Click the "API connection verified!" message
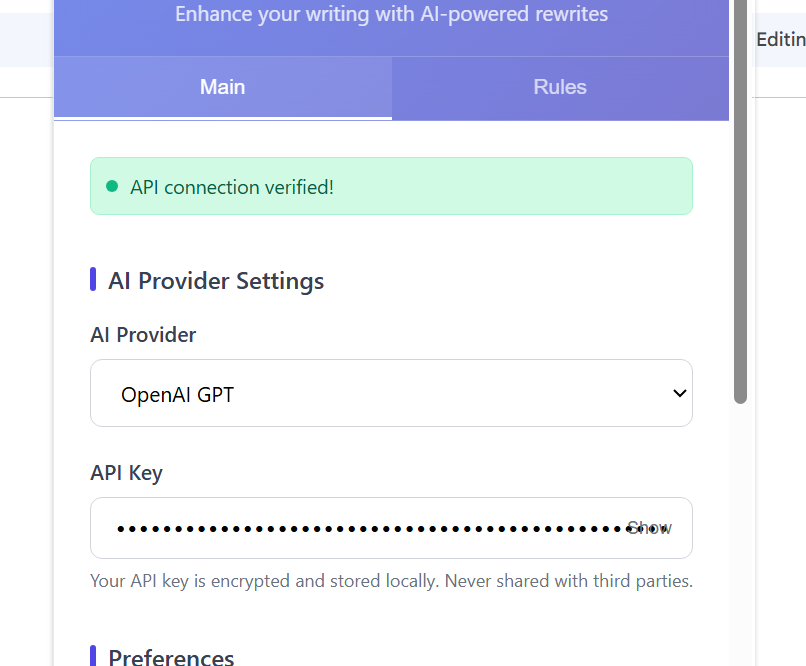 [232, 187]
